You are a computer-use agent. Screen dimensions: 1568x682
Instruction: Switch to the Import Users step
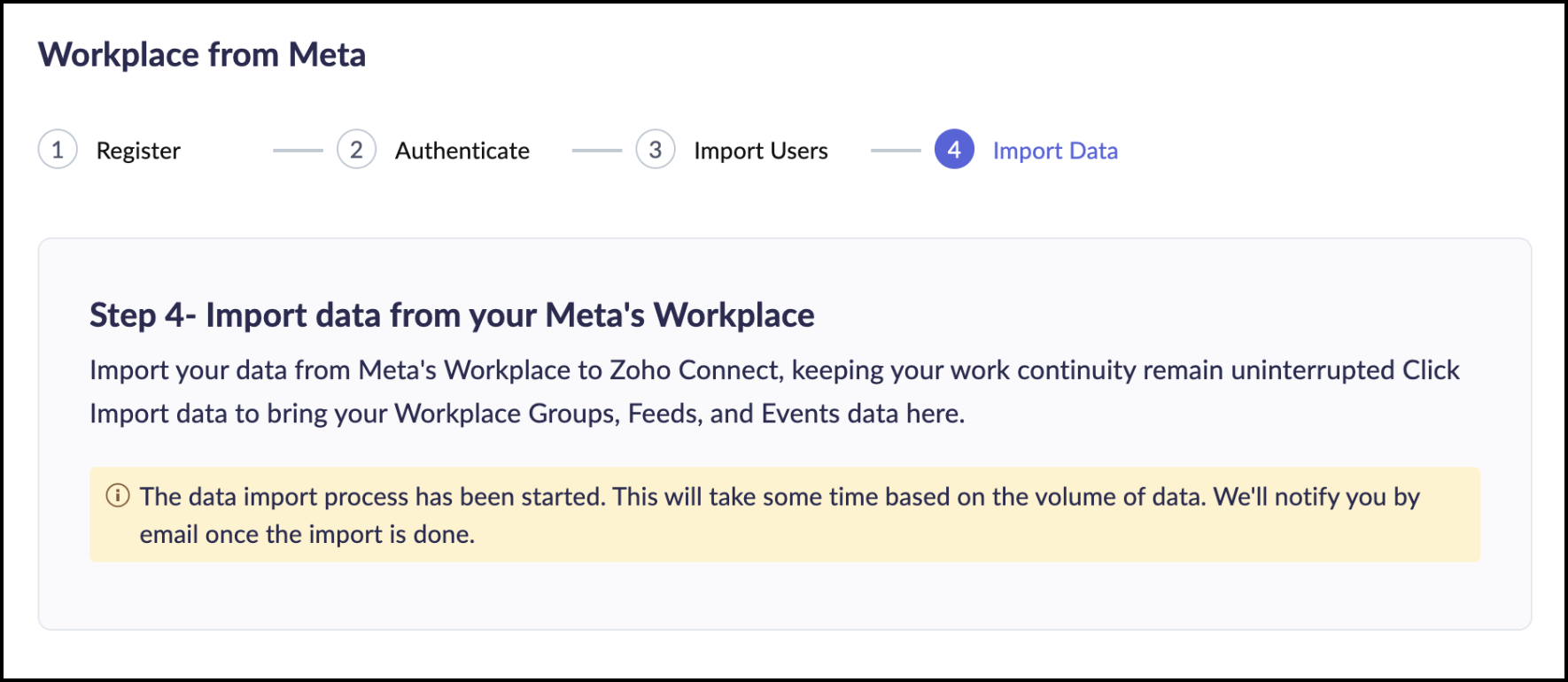point(761,151)
